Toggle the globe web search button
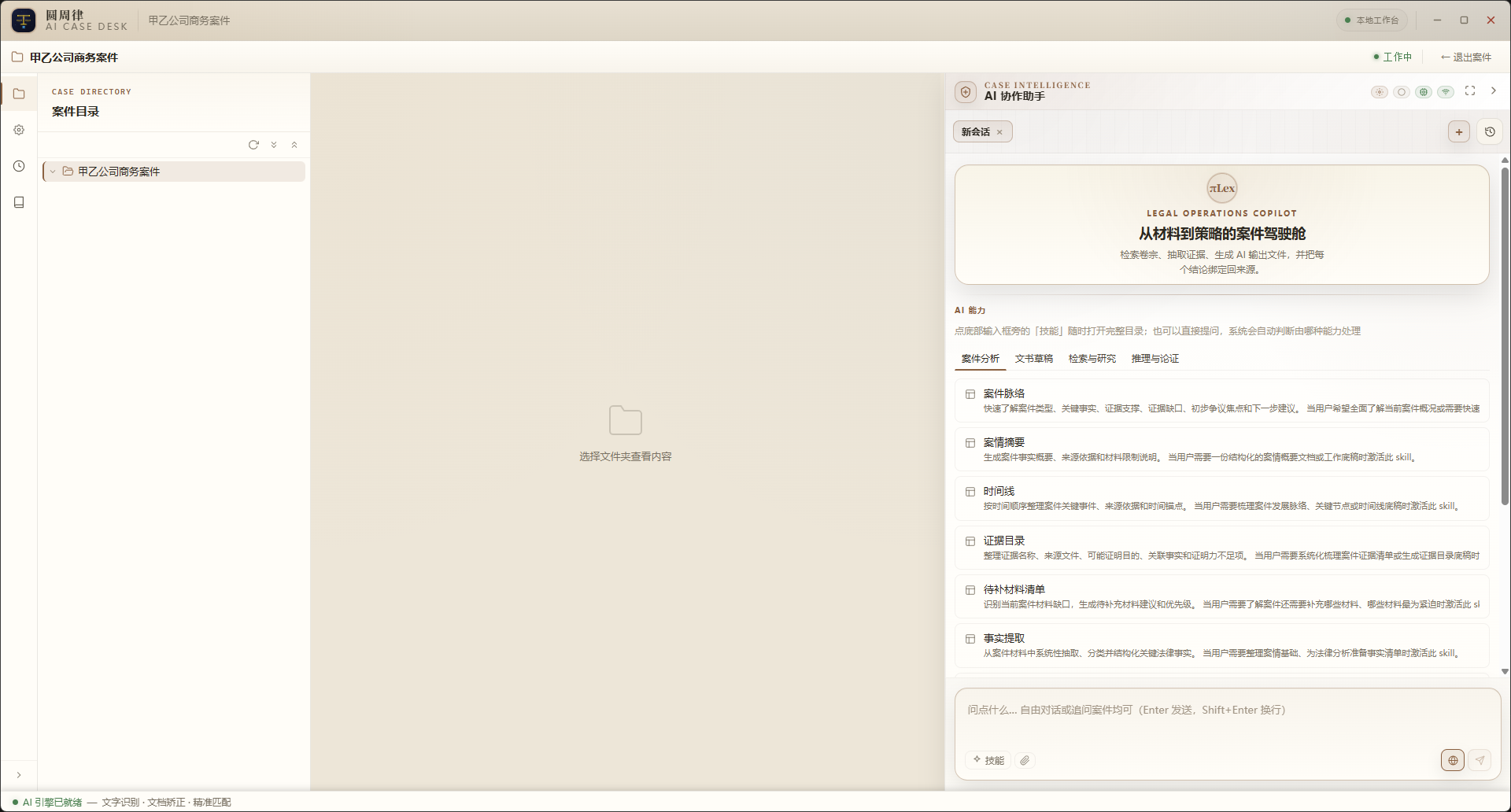 [x=1453, y=760]
